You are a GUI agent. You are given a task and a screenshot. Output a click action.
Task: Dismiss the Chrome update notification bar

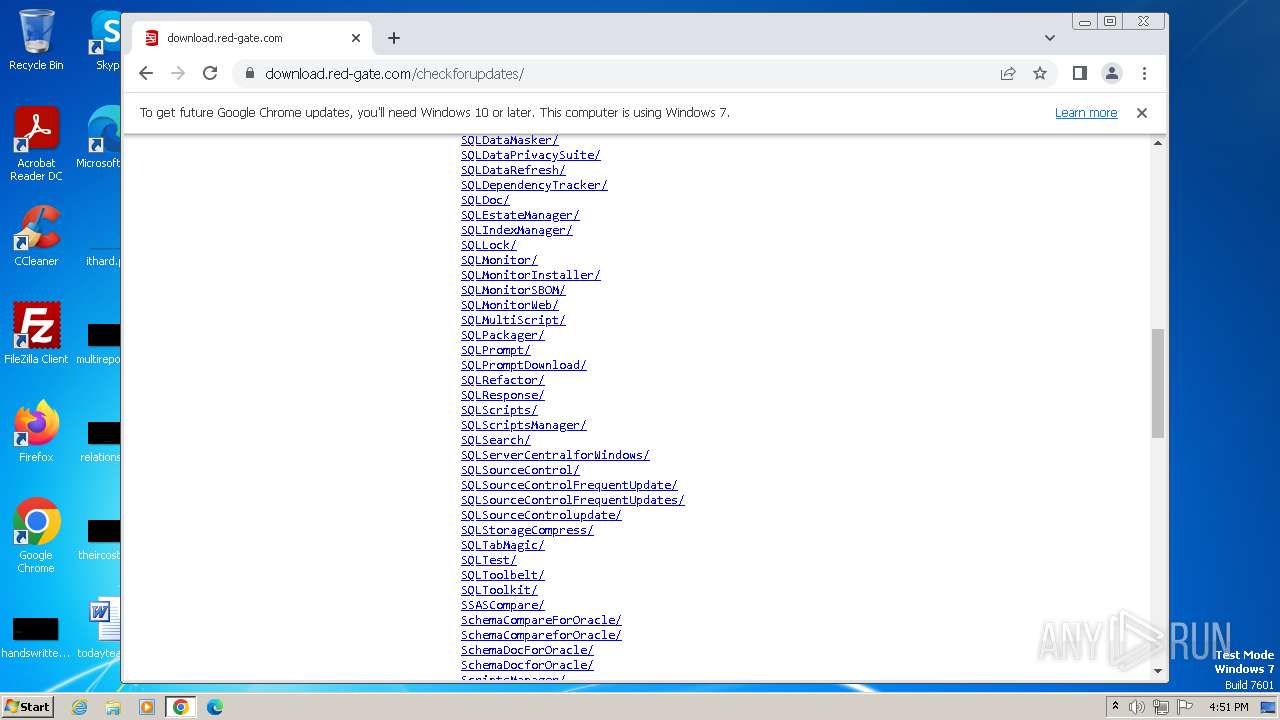point(1142,113)
